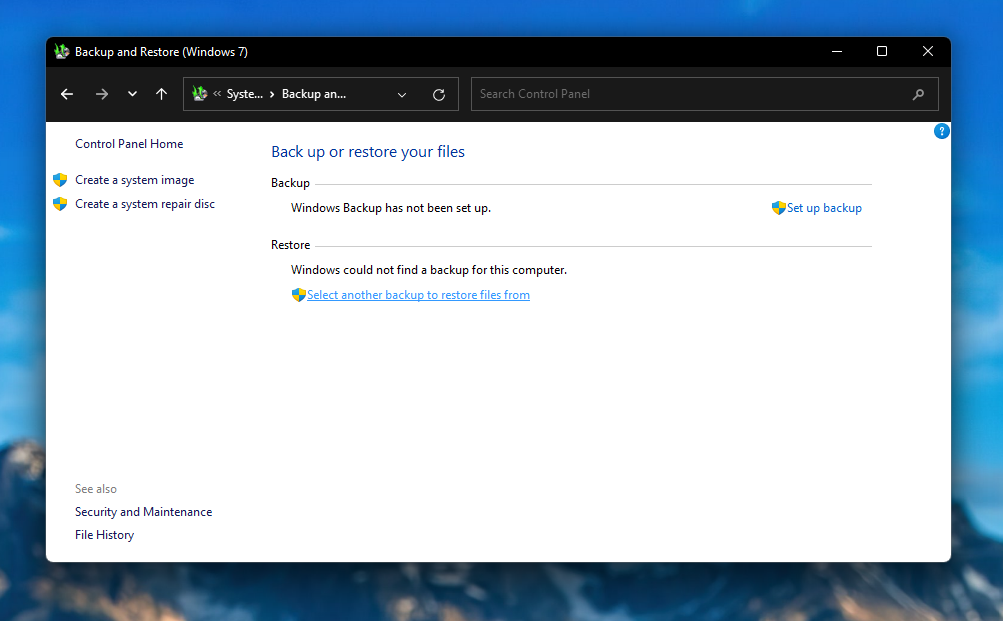Click the forward navigation arrow
Screen dimensions: 1003x621
coord(102,94)
